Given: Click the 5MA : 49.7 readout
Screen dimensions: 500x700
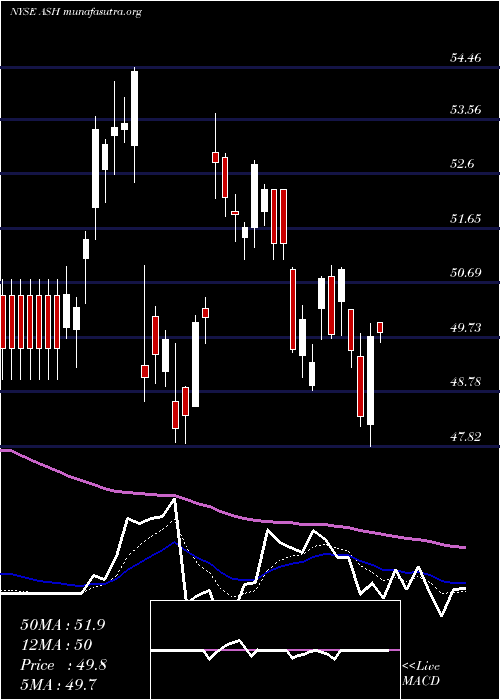Looking at the screenshot, I should (x=59, y=684).
